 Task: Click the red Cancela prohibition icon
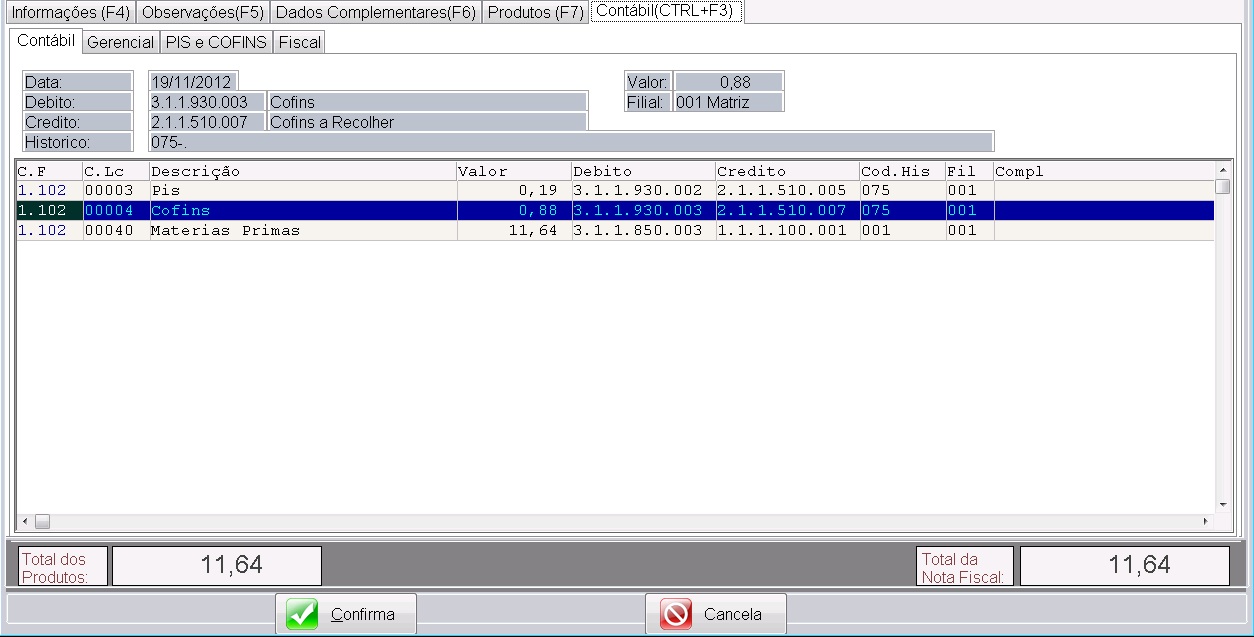click(x=676, y=614)
